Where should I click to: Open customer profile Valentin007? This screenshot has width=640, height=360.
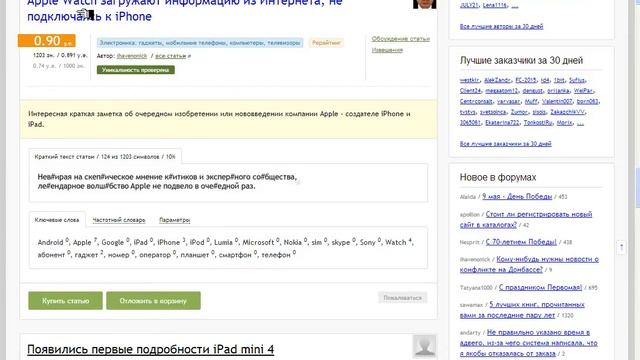coord(557,101)
